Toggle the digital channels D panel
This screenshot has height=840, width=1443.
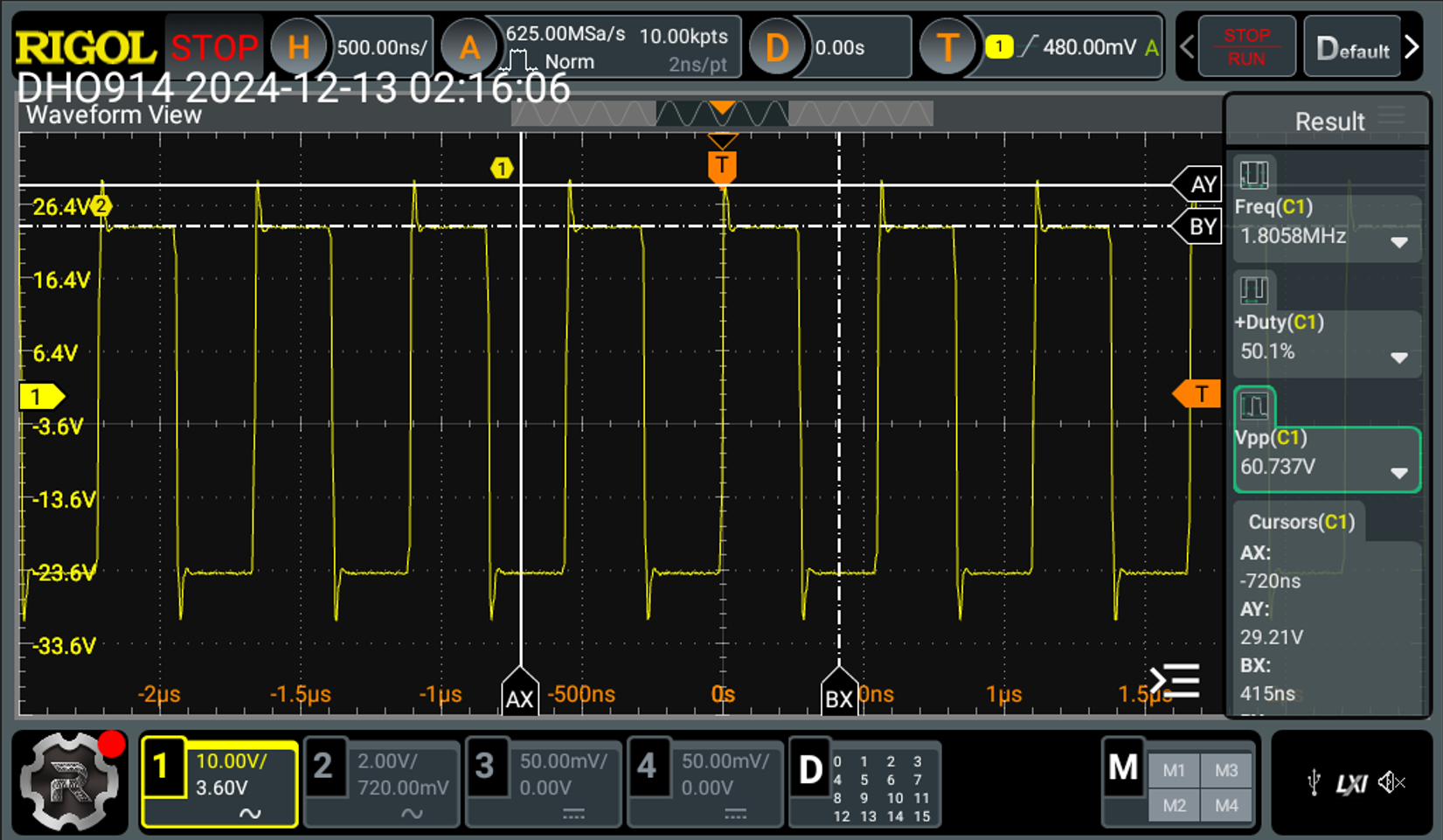[865, 782]
